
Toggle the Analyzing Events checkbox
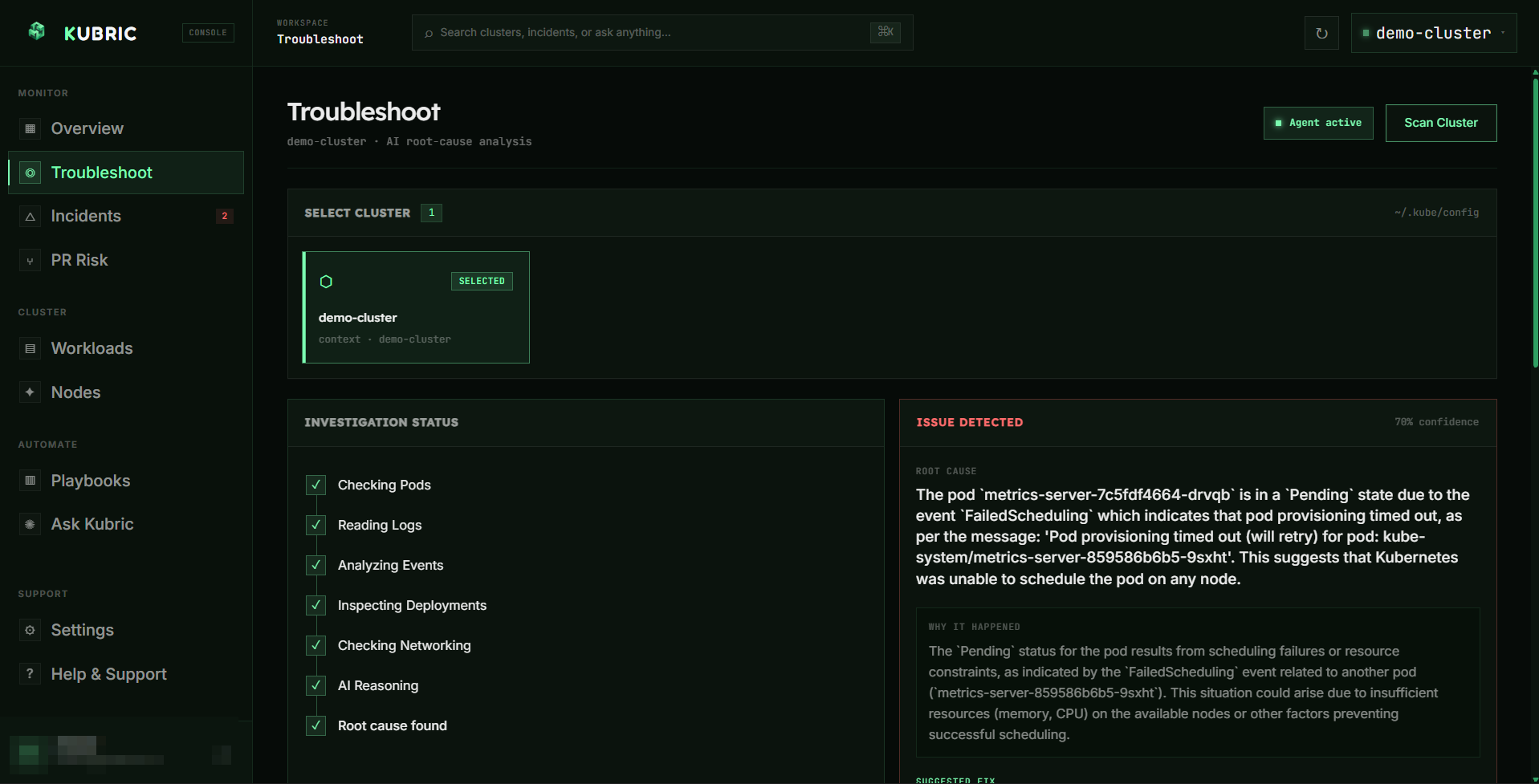[x=316, y=565]
